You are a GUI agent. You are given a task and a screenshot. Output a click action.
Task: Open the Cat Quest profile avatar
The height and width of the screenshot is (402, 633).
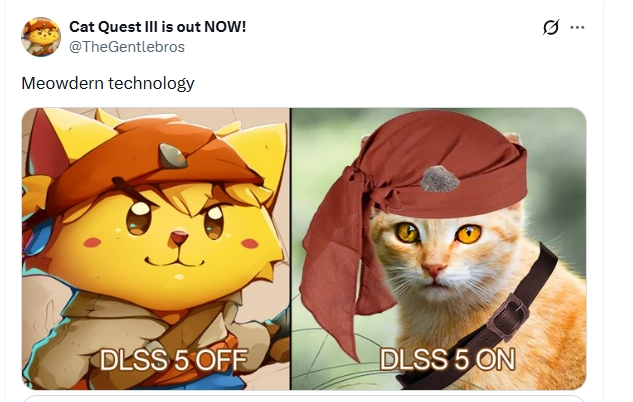[41, 37]
